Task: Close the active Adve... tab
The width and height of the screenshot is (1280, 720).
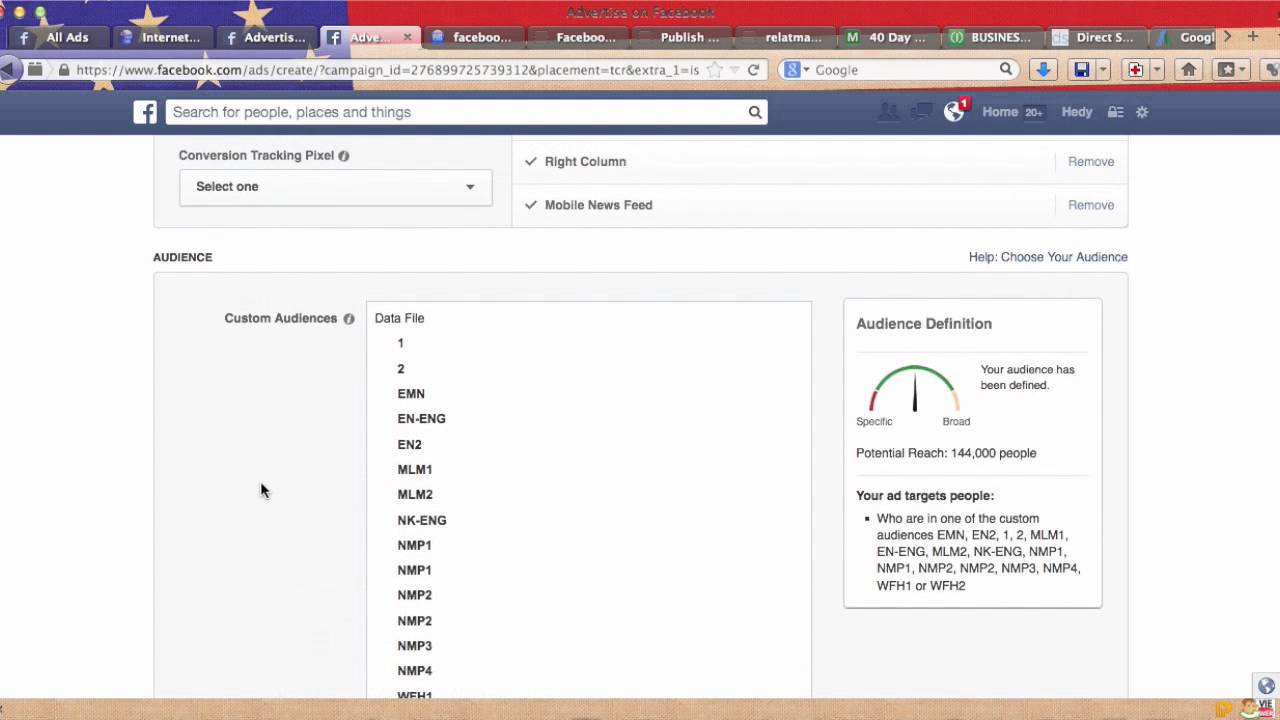Action: (x=407, y=37)
